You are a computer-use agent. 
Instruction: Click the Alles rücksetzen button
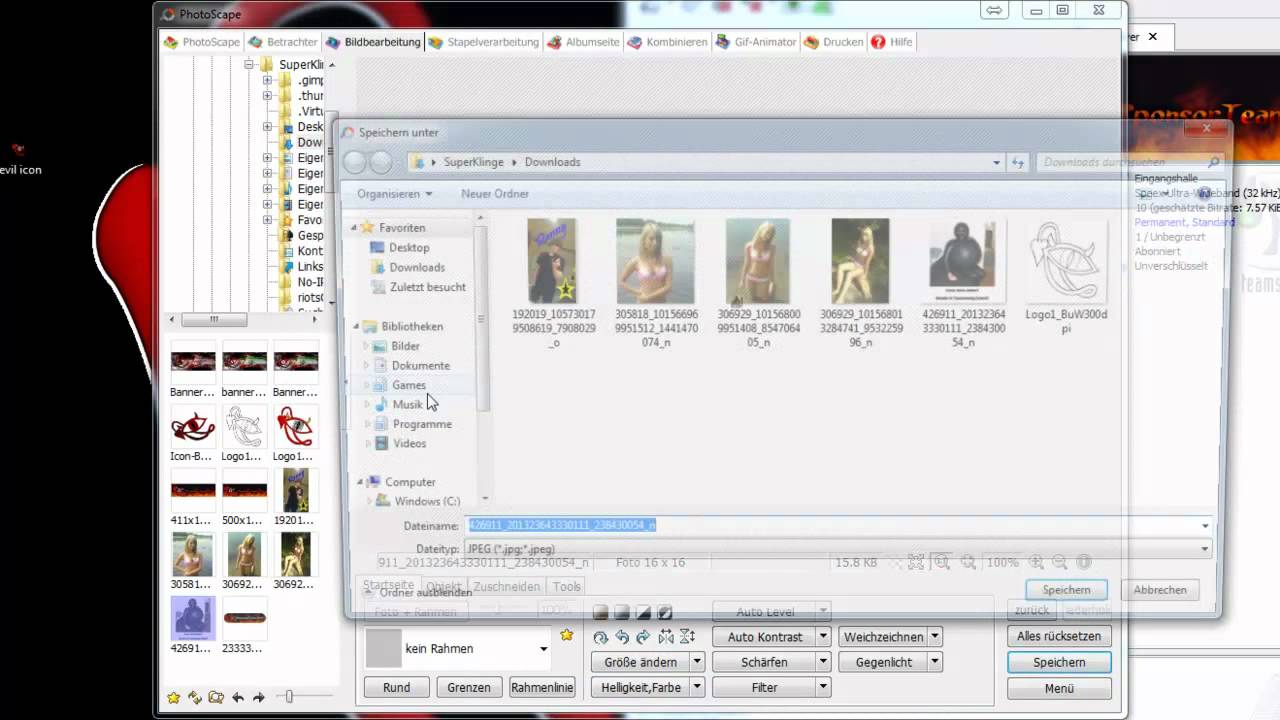(1057, 636)
